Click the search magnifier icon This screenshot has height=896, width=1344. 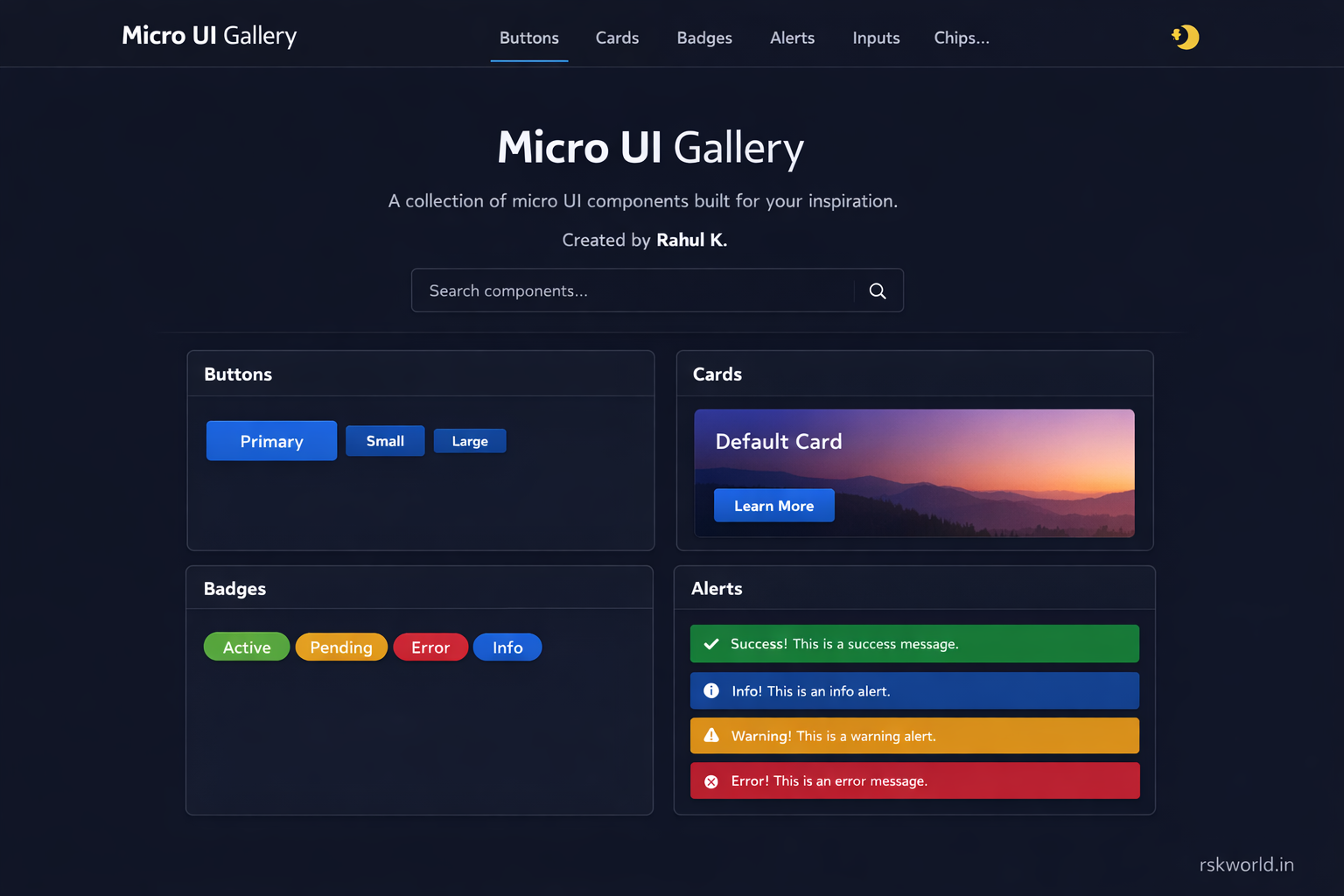tap(877, 290)
